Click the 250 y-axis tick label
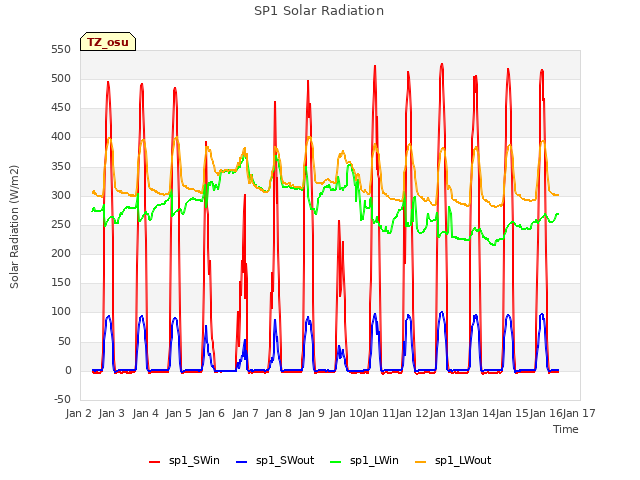This screenshot has height=480, width=640. point(61,224)
